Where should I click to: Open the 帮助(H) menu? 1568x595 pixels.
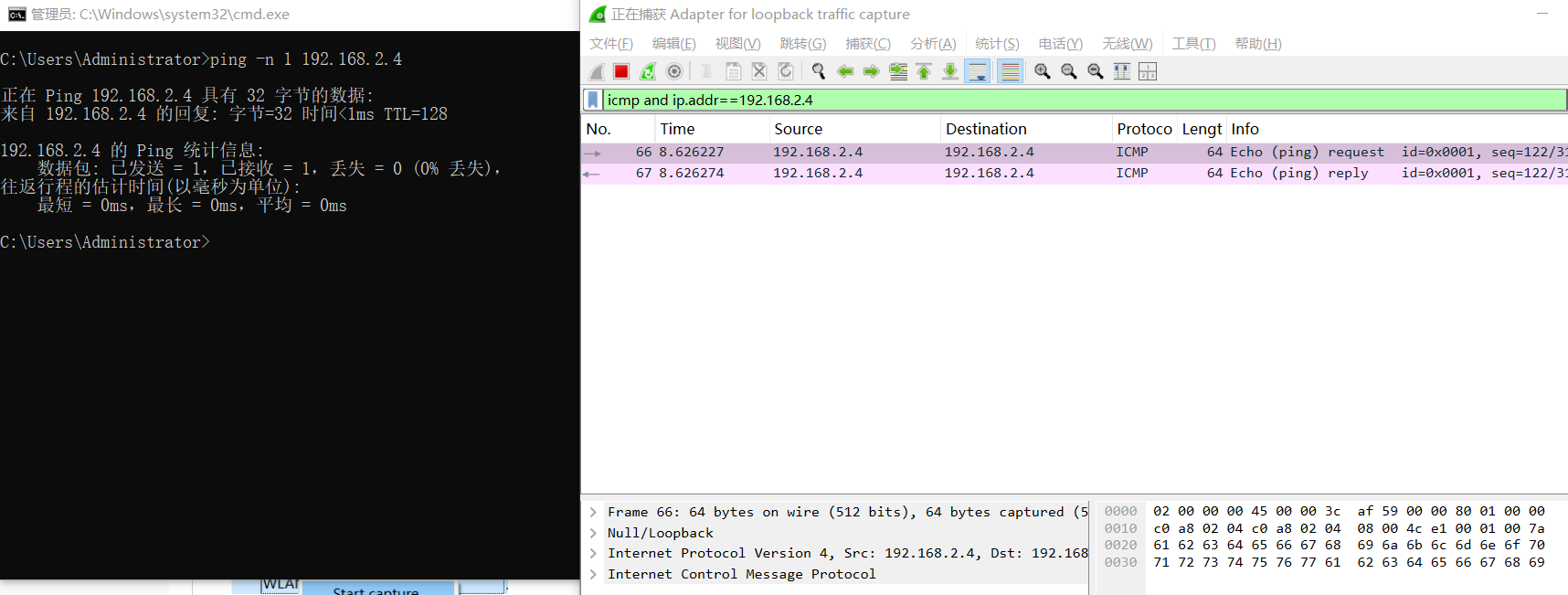point(1258,44)
